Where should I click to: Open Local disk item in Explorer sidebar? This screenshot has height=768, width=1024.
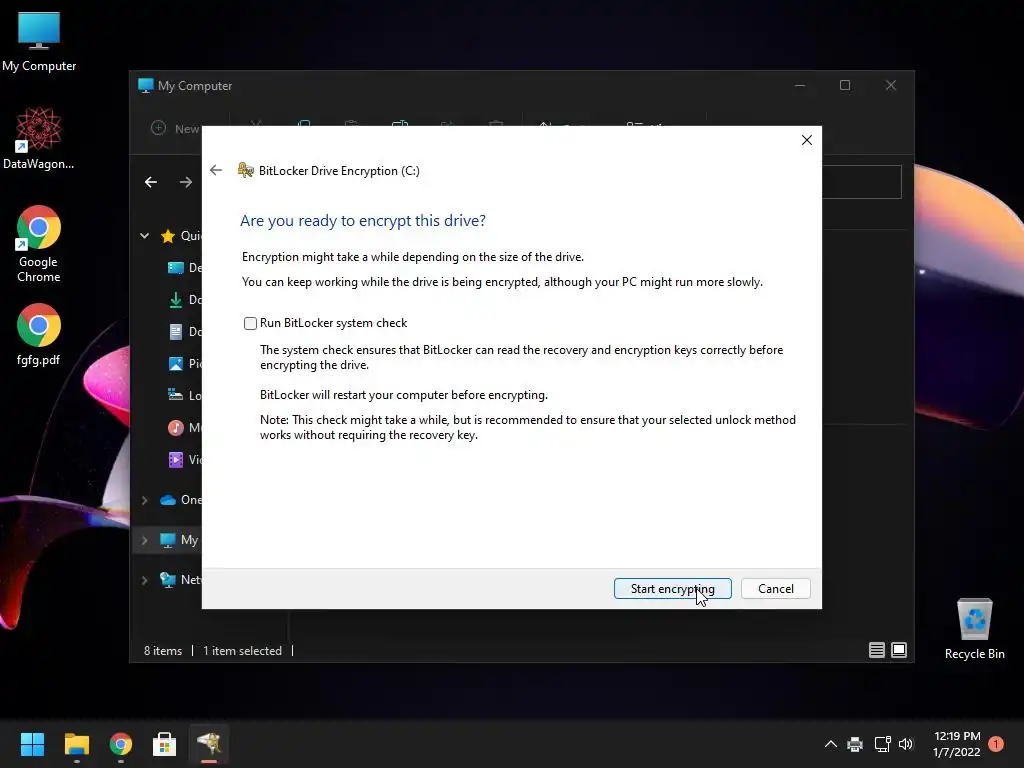(185, 395)
